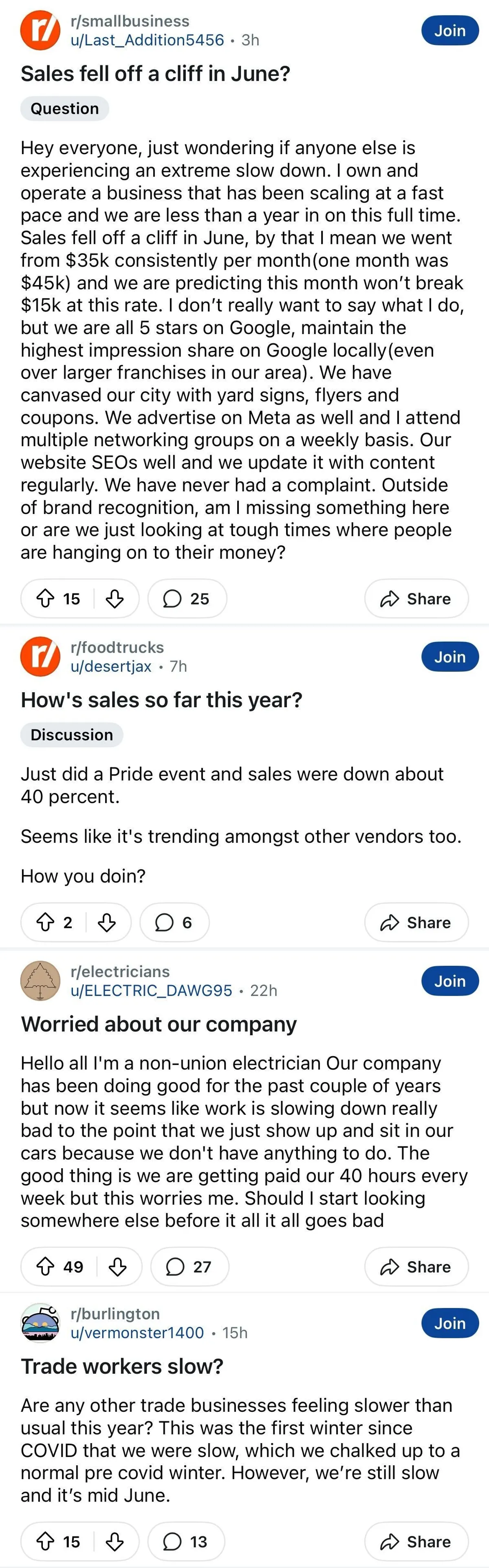489x1568 pixels.
Task: Open the "Trade workers slow?" post title
Action: point(122,1366)
